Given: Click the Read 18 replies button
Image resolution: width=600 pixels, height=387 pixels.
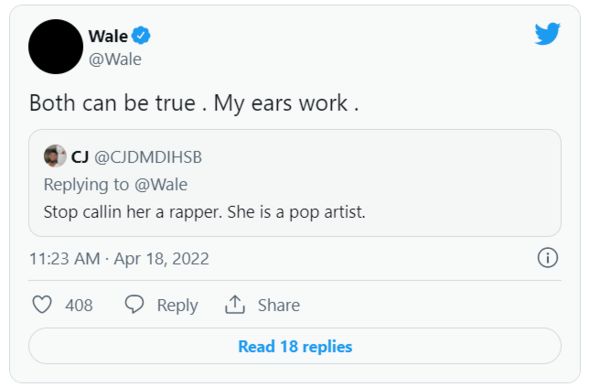Looking at the screenshot, I should tap(295, 346).
